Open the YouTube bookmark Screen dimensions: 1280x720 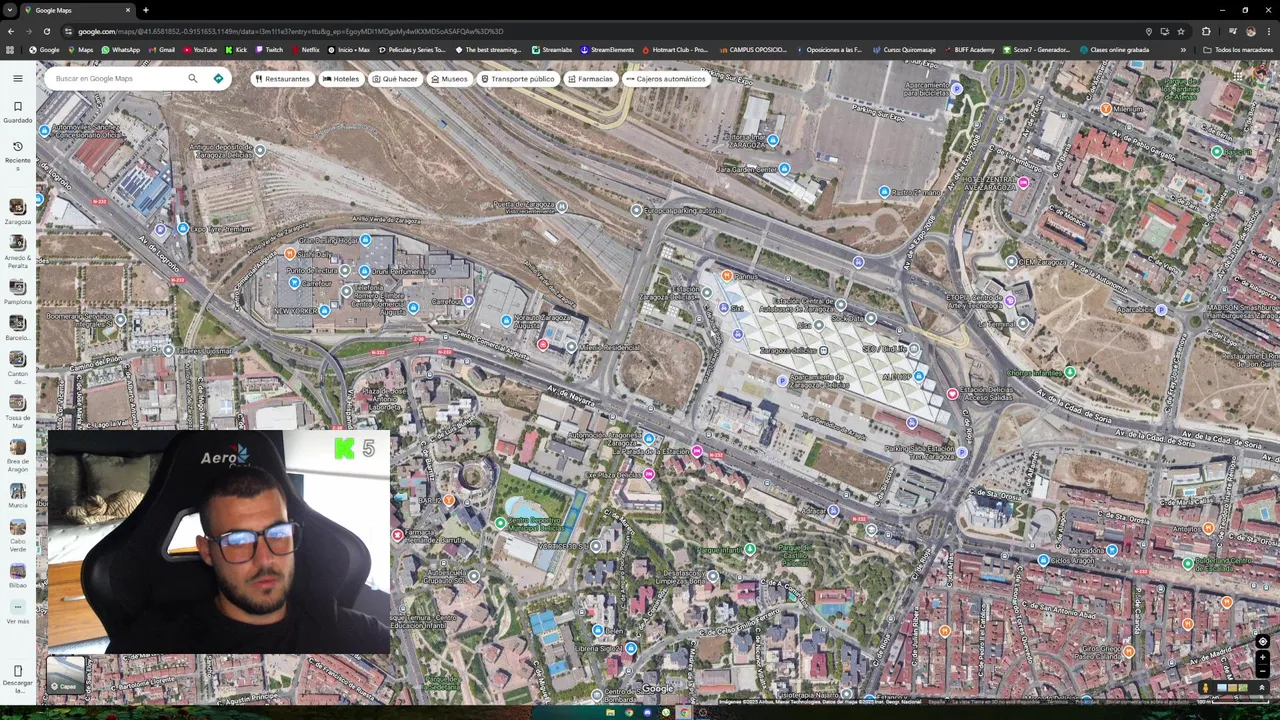200,50
